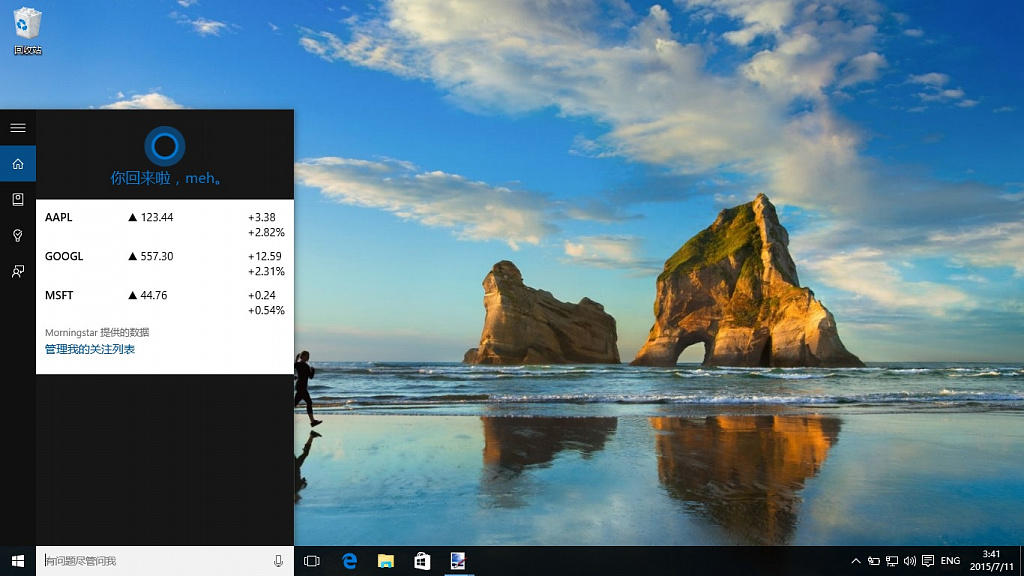Screen dimensions: 1024x576
Task: Click the active app icon on taskbar
Action: pos(458,561)
